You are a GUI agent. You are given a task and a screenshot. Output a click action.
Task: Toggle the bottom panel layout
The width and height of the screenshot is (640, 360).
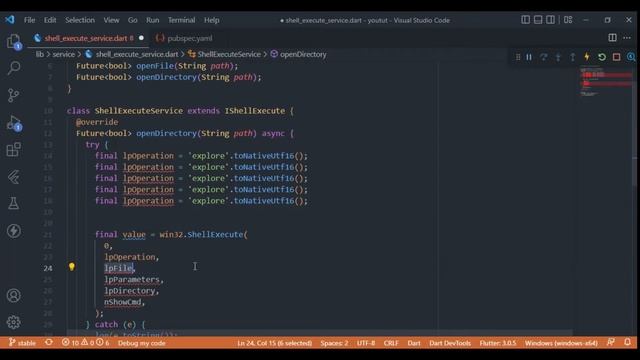pos(538,20)
